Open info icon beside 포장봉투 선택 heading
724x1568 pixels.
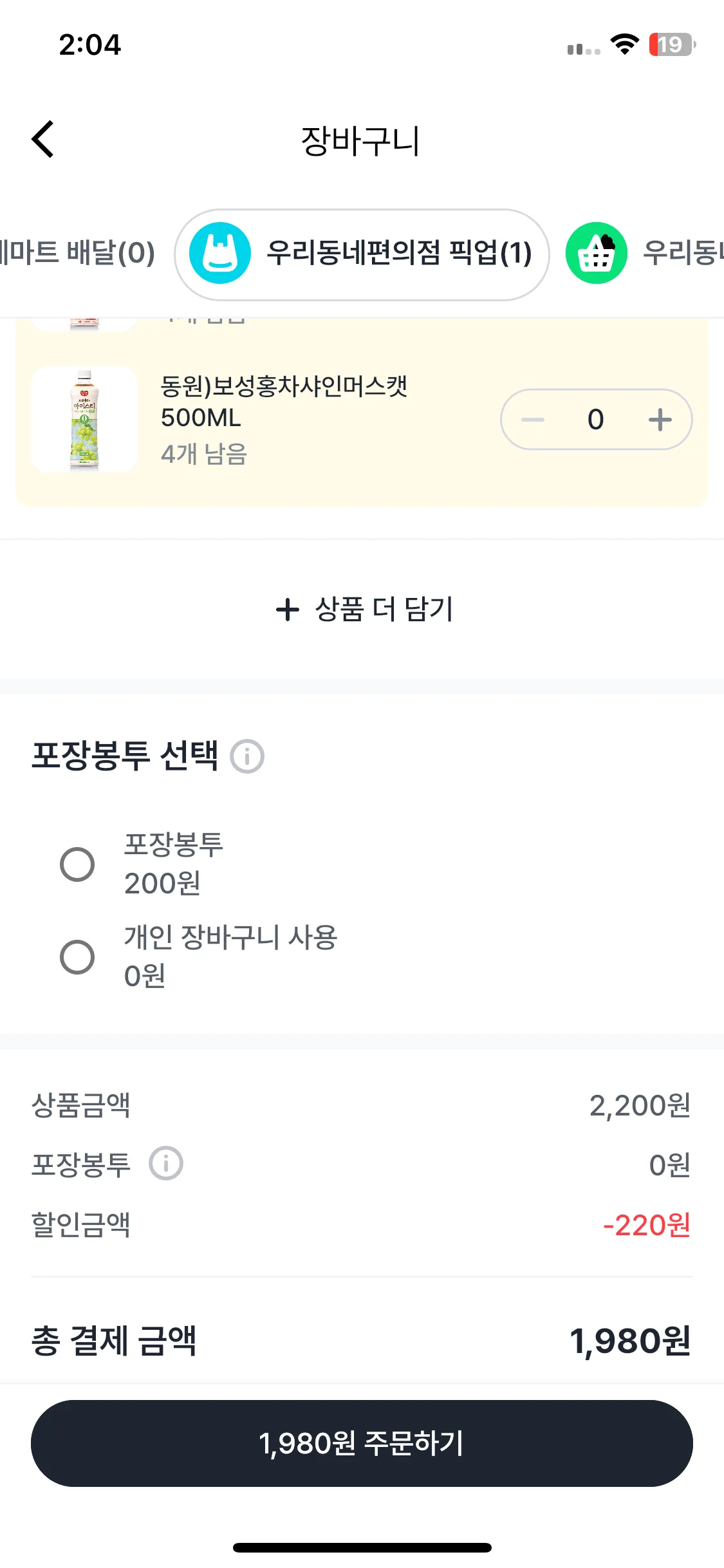click(247, 756)
